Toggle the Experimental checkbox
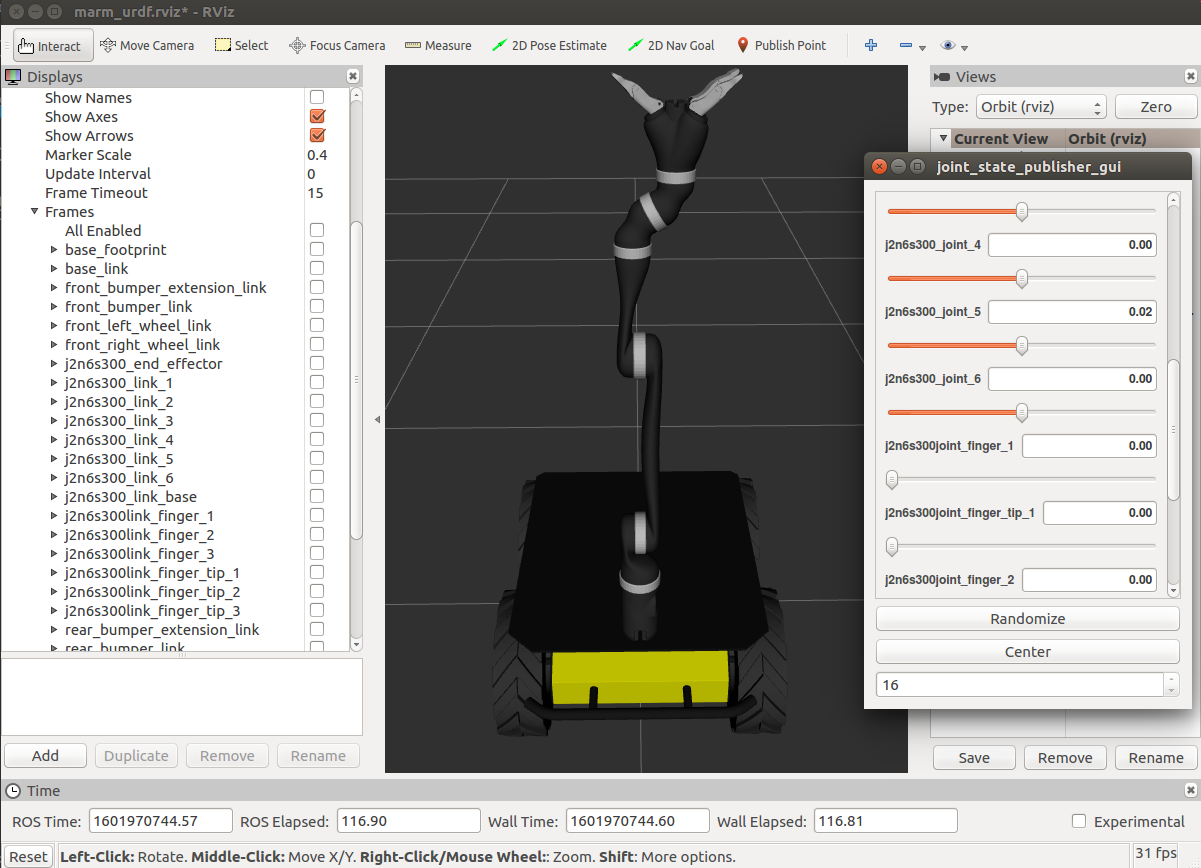The image size is (1201, 868). coord(1079,821)
